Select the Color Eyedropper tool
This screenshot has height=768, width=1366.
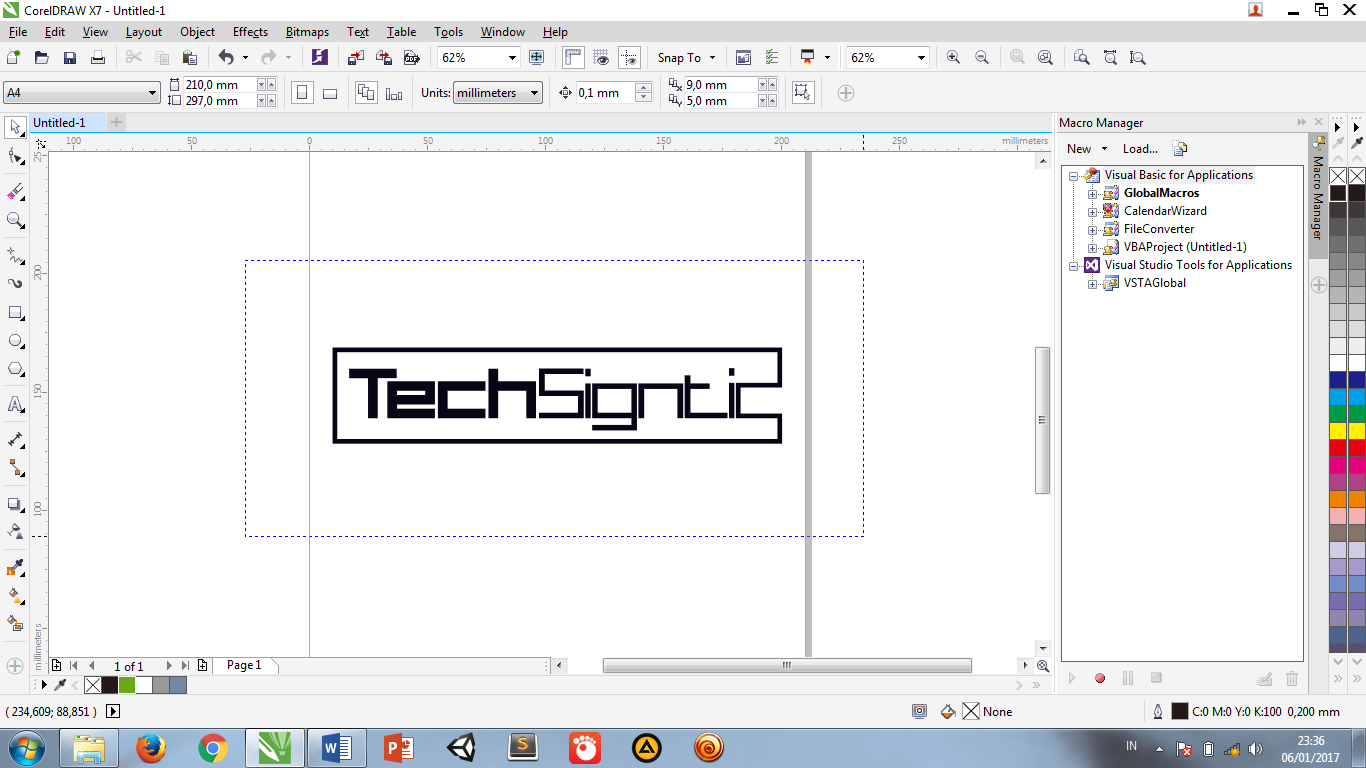point(15,568)
